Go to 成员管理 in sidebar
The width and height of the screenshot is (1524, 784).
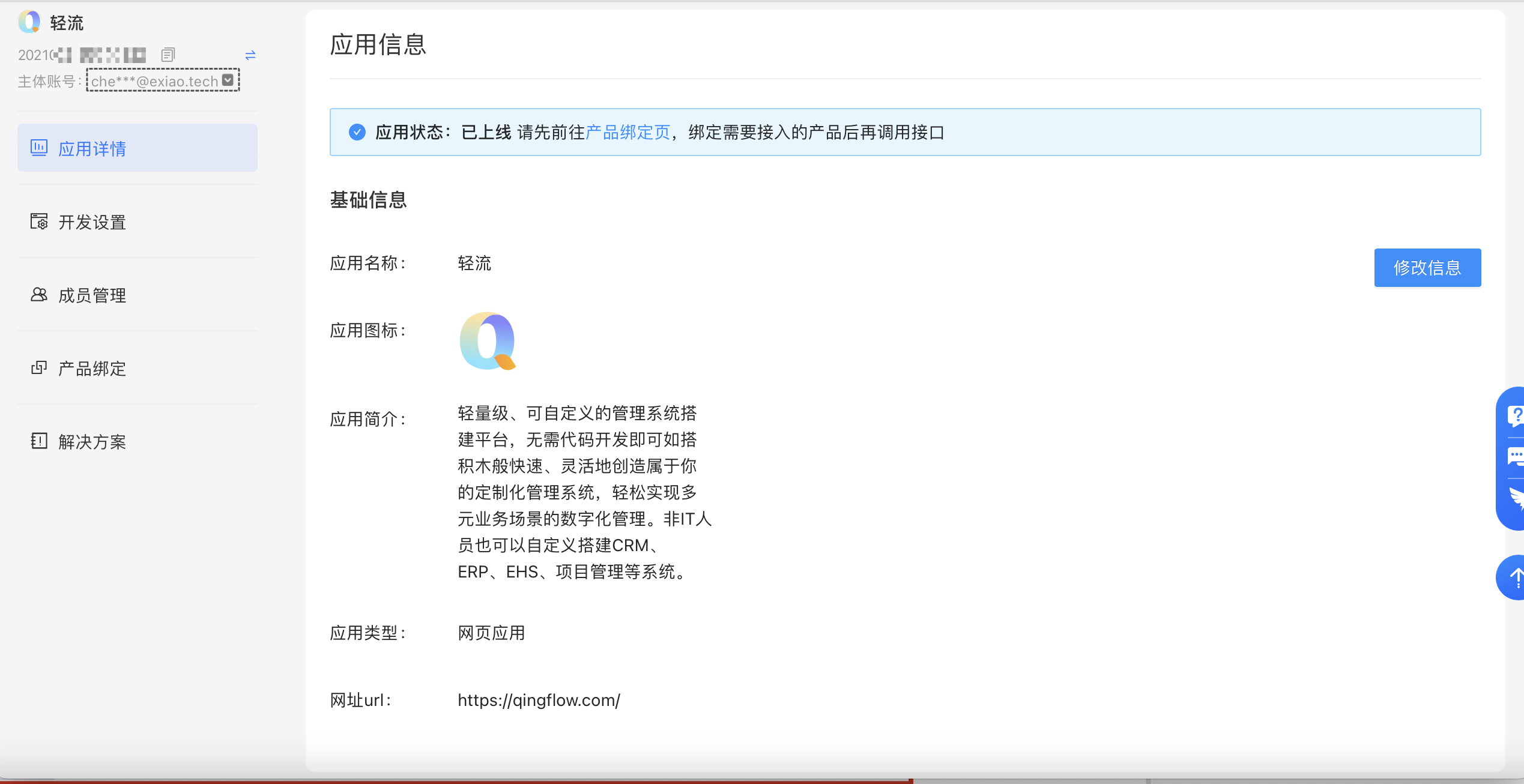point(137,295)
